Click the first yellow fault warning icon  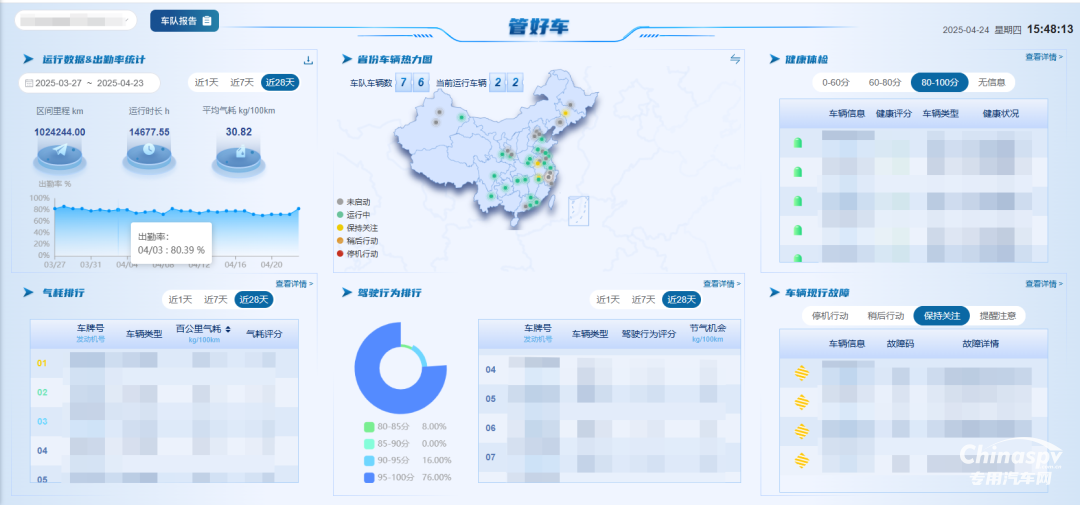coord(801,374)
